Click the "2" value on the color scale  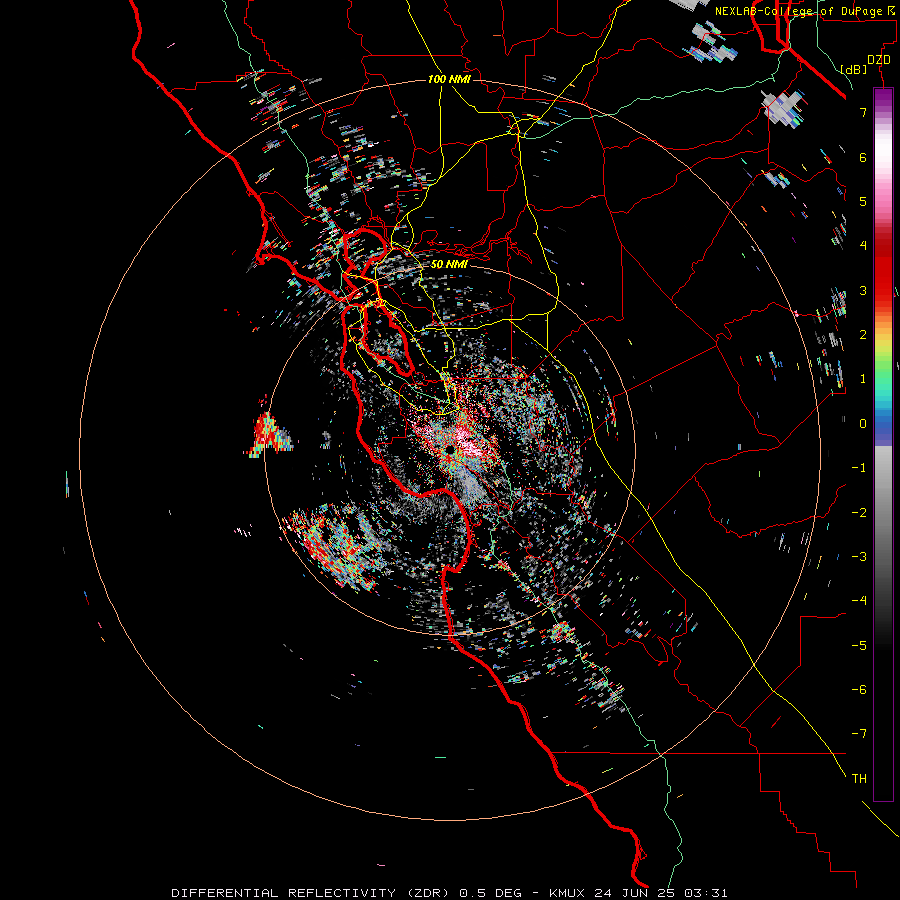coord(863,335)
